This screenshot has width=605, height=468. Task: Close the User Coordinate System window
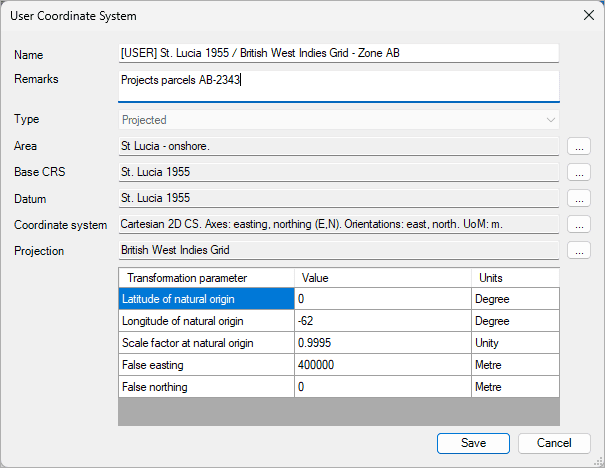pyautogui.click(x=586, y=16)
